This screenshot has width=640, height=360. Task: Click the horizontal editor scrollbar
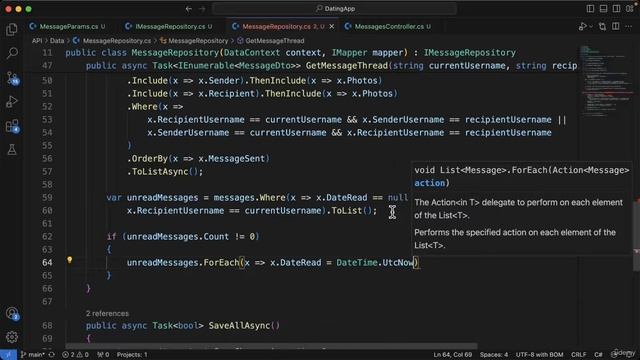[x=271, y=346]
